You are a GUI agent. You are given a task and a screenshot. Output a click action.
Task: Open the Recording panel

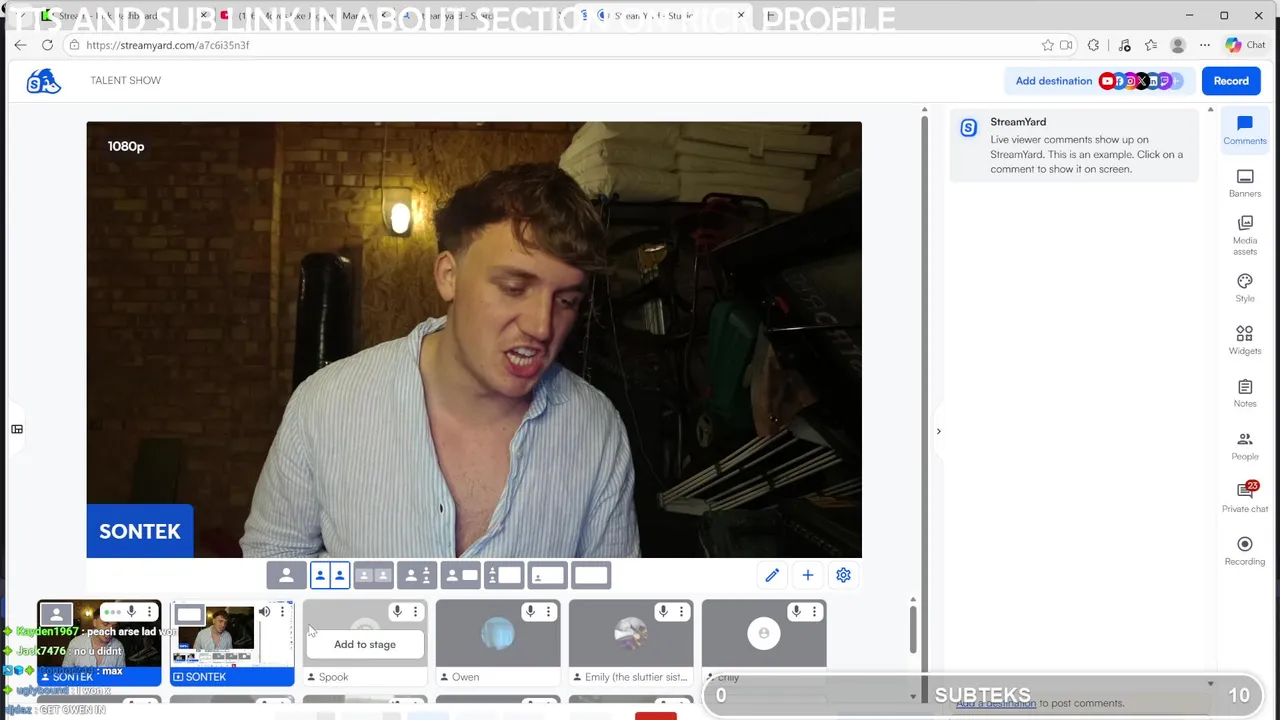click(x=1245, y=550)
